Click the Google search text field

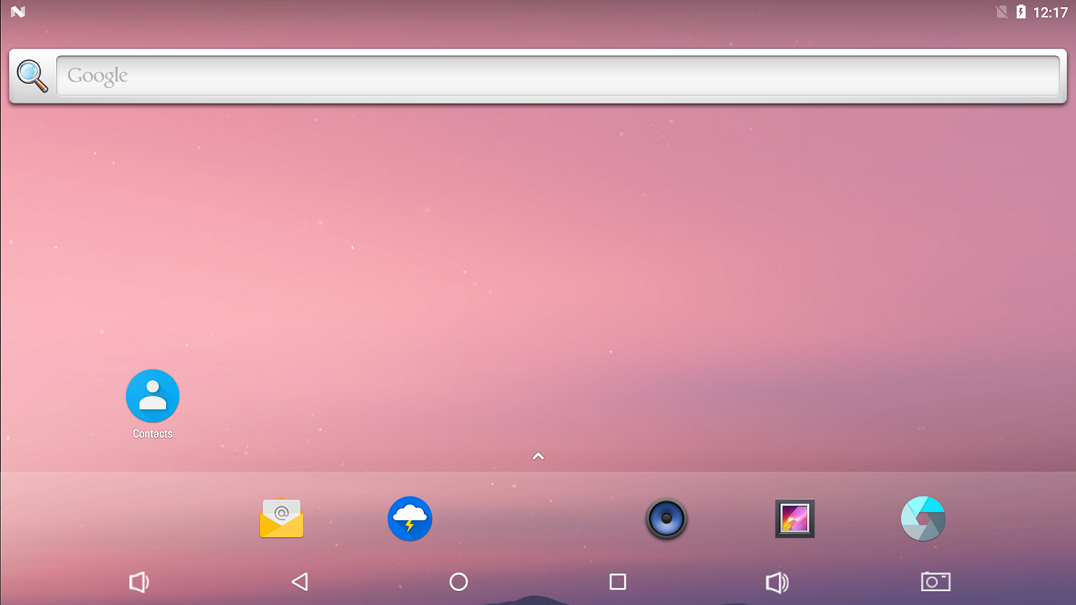pos(557,76)
